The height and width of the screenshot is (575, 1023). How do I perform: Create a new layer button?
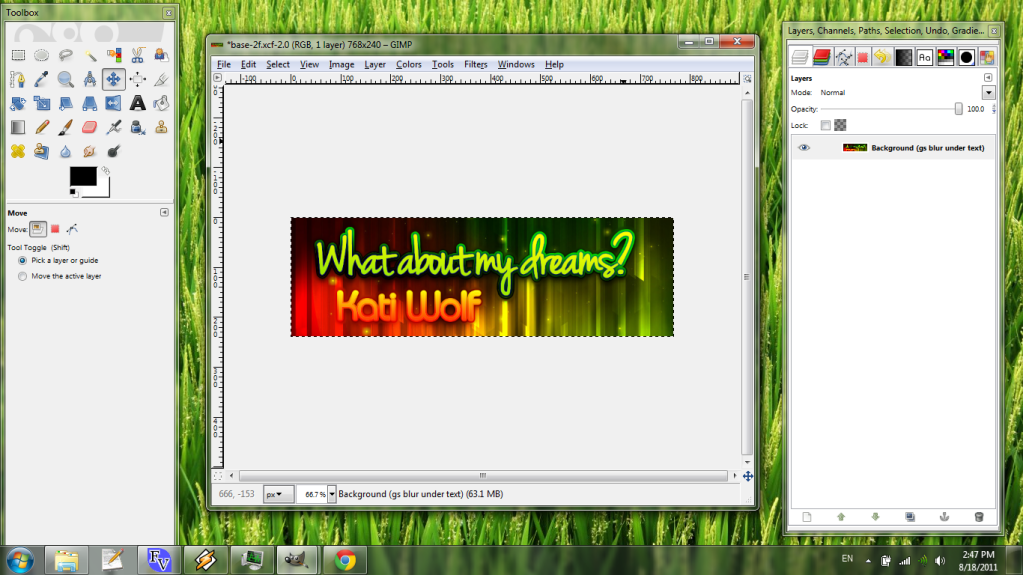pos(806,517)
